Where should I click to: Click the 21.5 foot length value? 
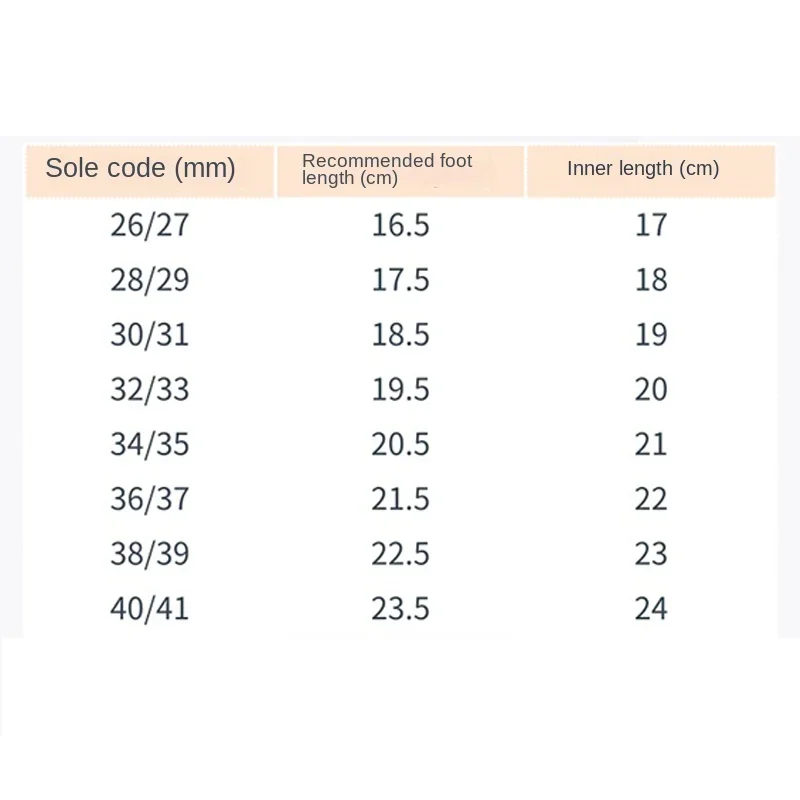pyautogui.click(x=401, y=499)
